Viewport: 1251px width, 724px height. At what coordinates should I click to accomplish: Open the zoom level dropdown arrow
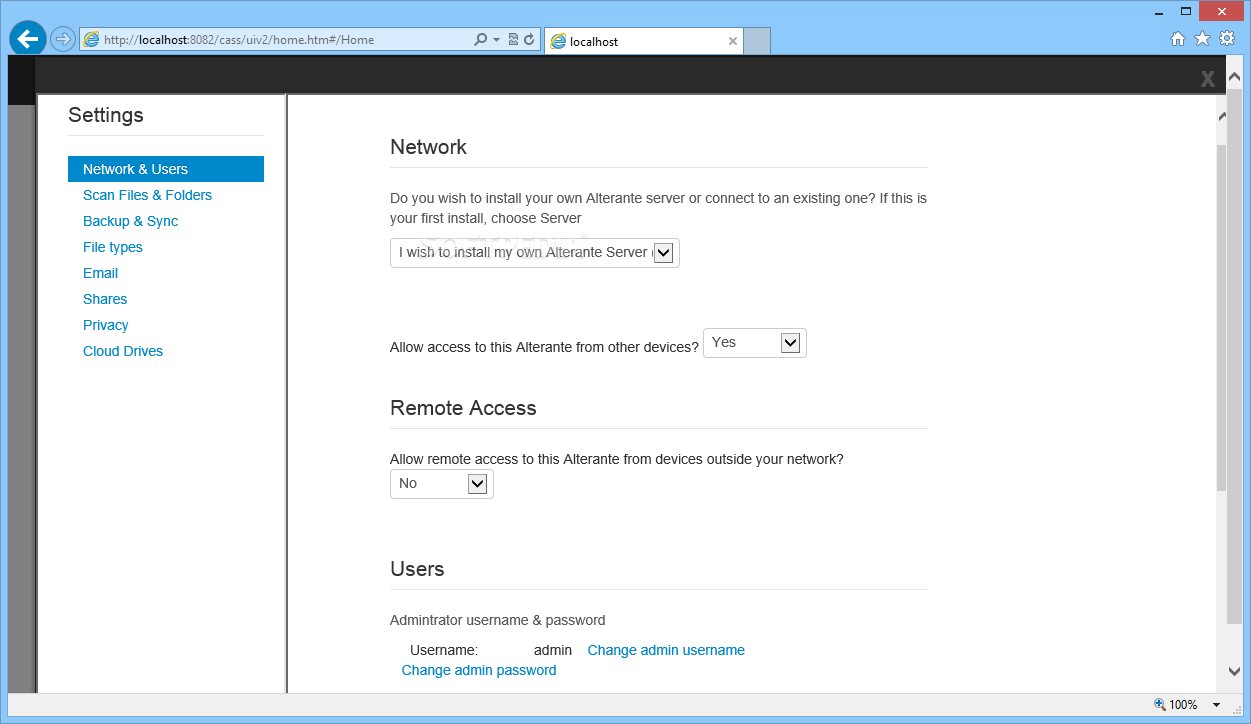(x=1216, y=705)
